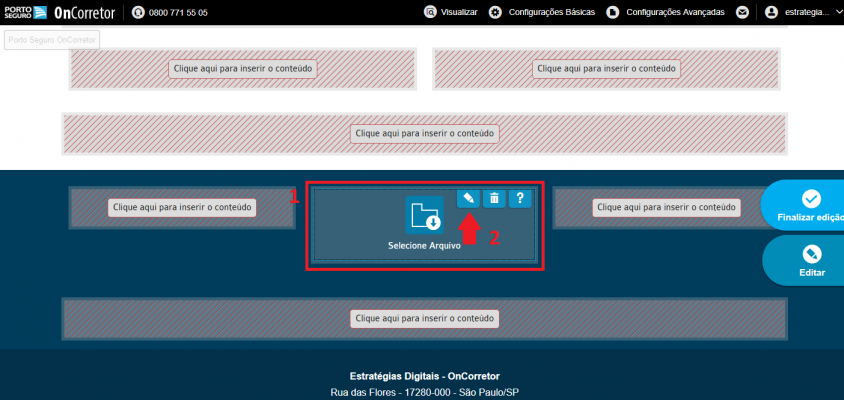Image resolution: width=844 pixels, height=400 pixels.
Task: Click the Finalizar edição button
Action: pyautogui.click(x=803, y=206)
